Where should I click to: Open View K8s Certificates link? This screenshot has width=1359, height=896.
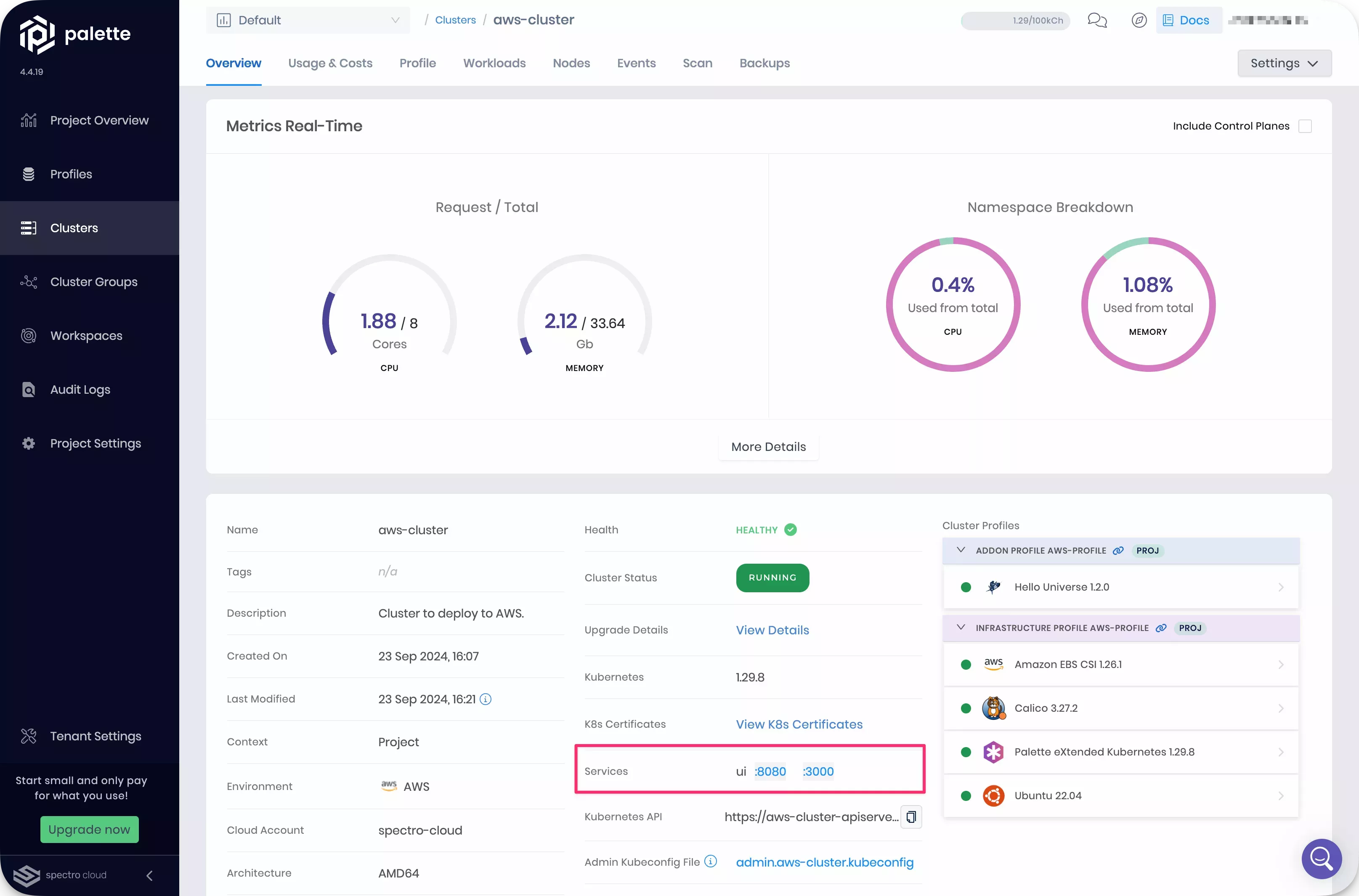[x=799, y=724]
